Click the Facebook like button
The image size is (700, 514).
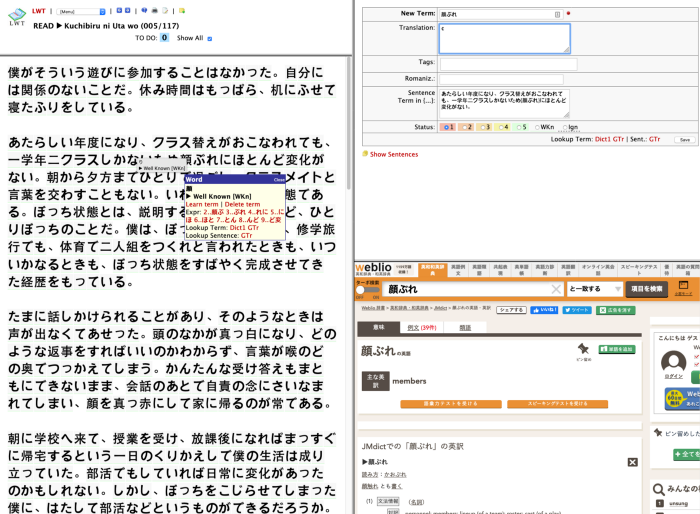click(x=544, y=310)
